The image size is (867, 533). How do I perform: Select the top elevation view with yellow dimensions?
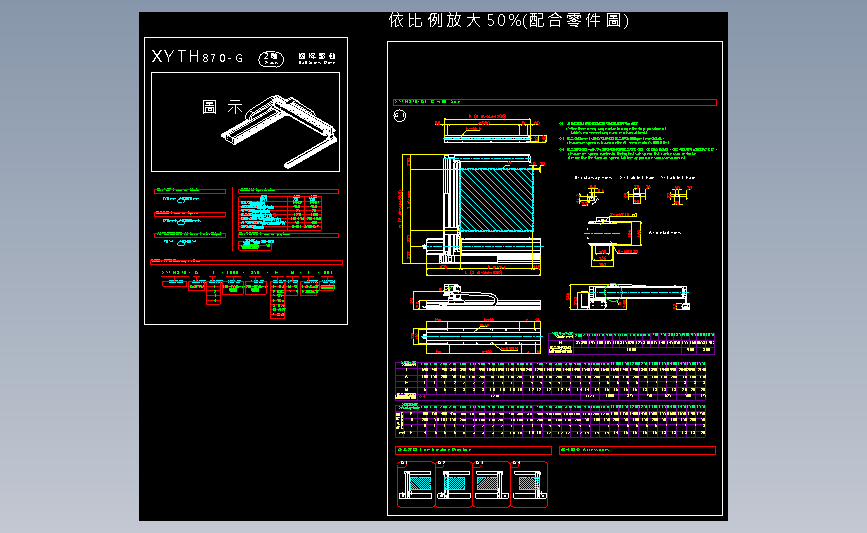491,129
